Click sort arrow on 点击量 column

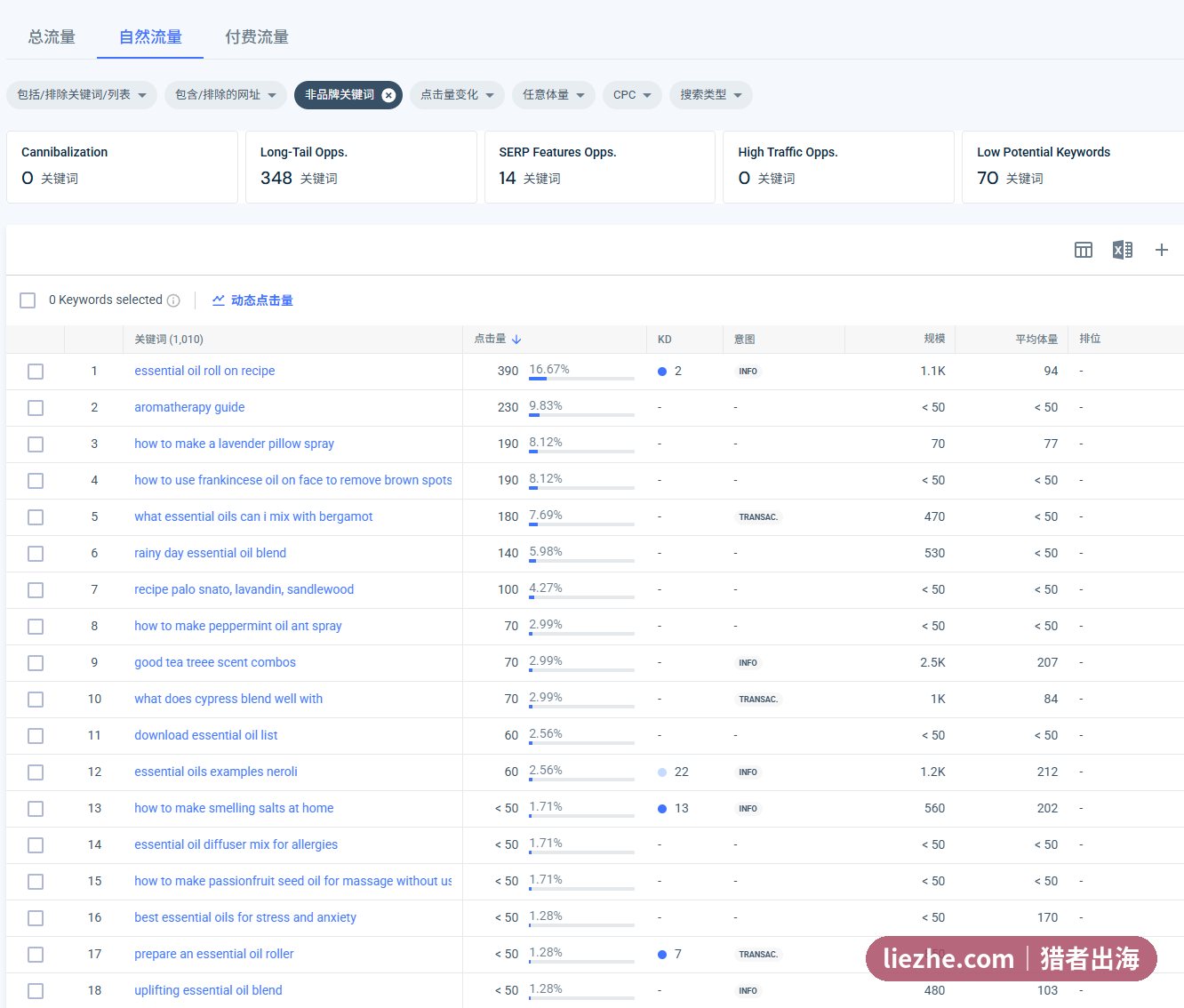(516, 340)
